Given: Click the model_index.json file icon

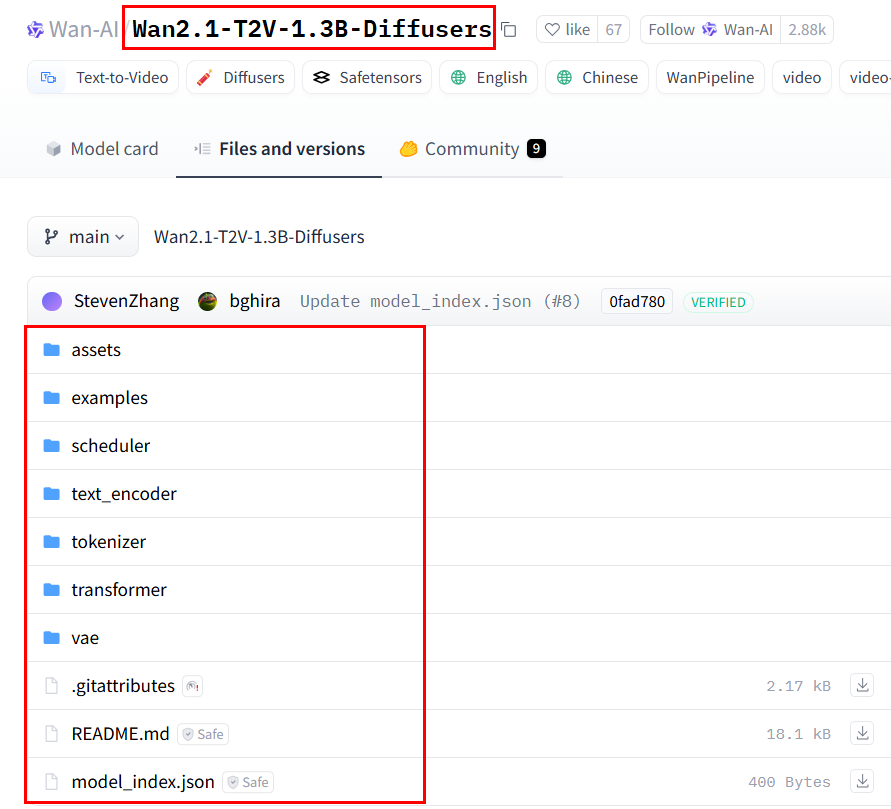Looking at the screenshot, I should coord(52,782).
